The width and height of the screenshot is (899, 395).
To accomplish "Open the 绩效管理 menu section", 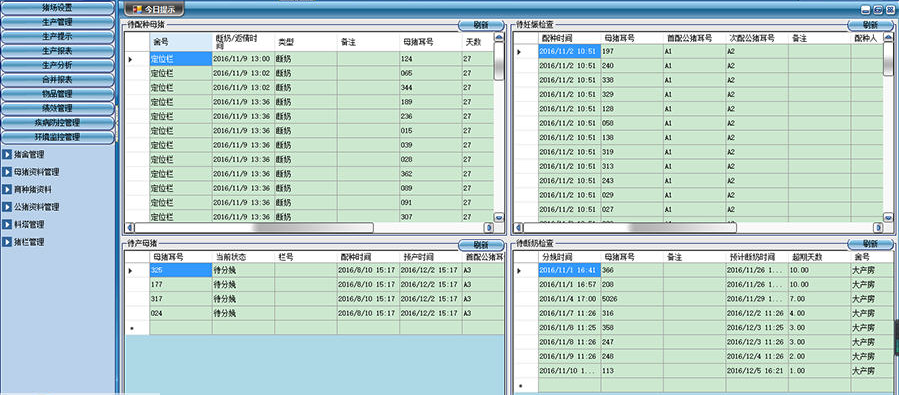I will (57, 108).
